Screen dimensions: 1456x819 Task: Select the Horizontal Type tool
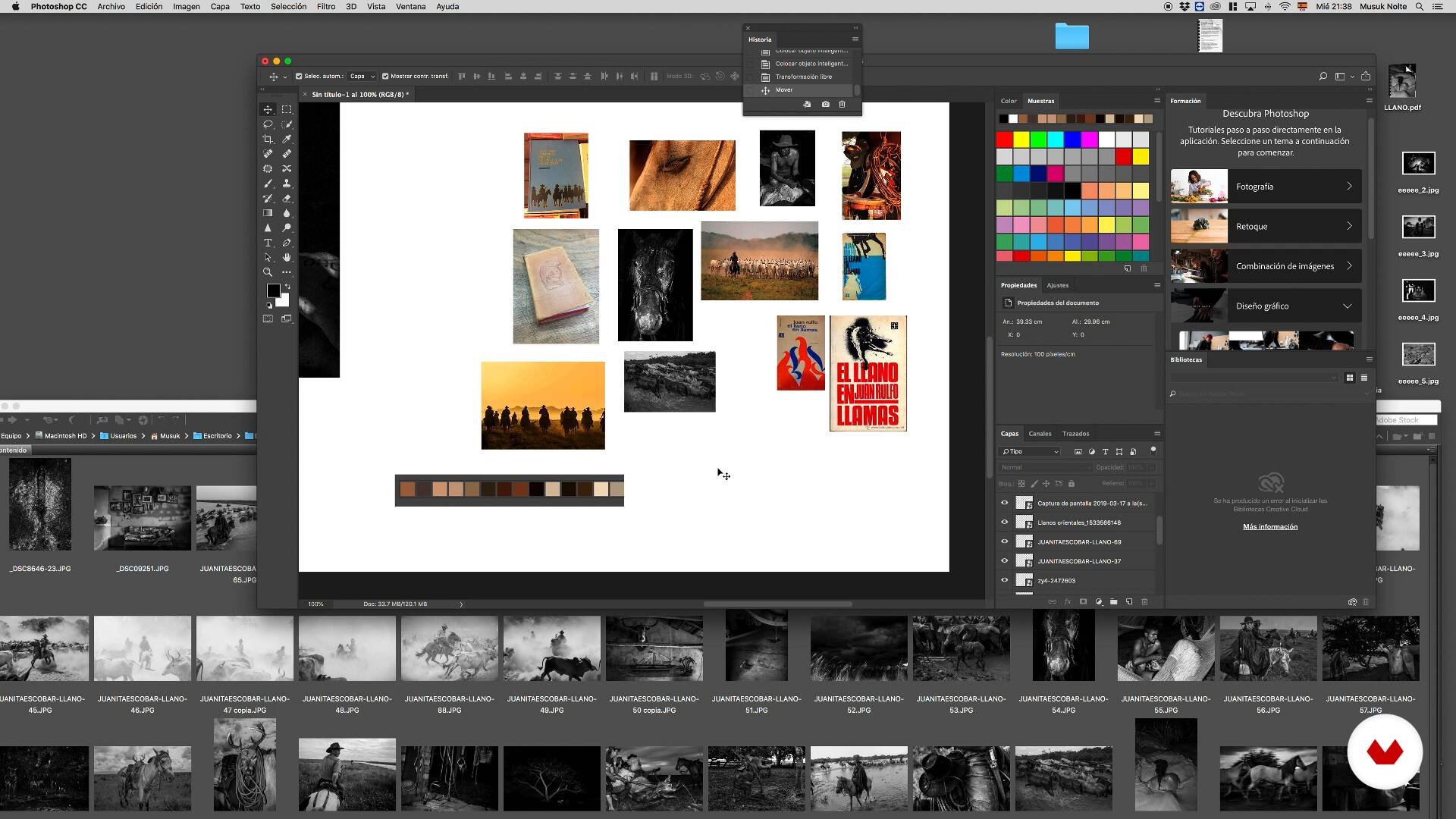point(268,243)
